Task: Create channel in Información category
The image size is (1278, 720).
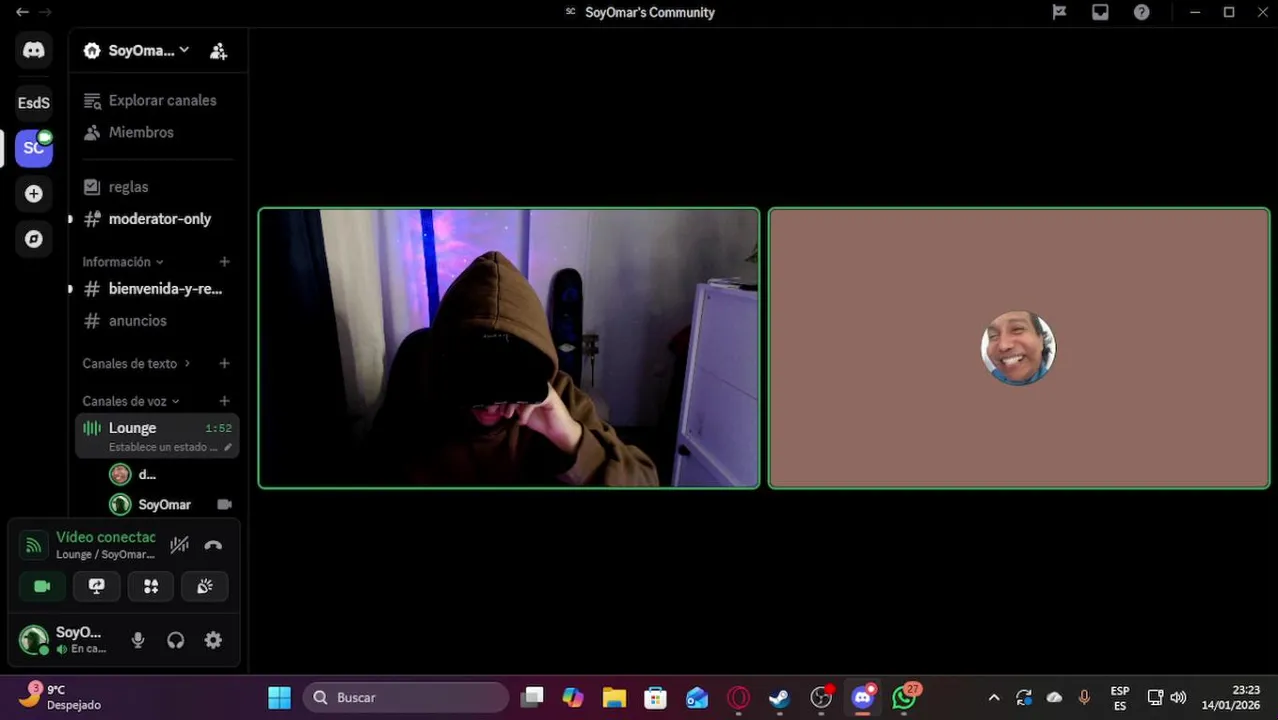Action: (224, 262)
